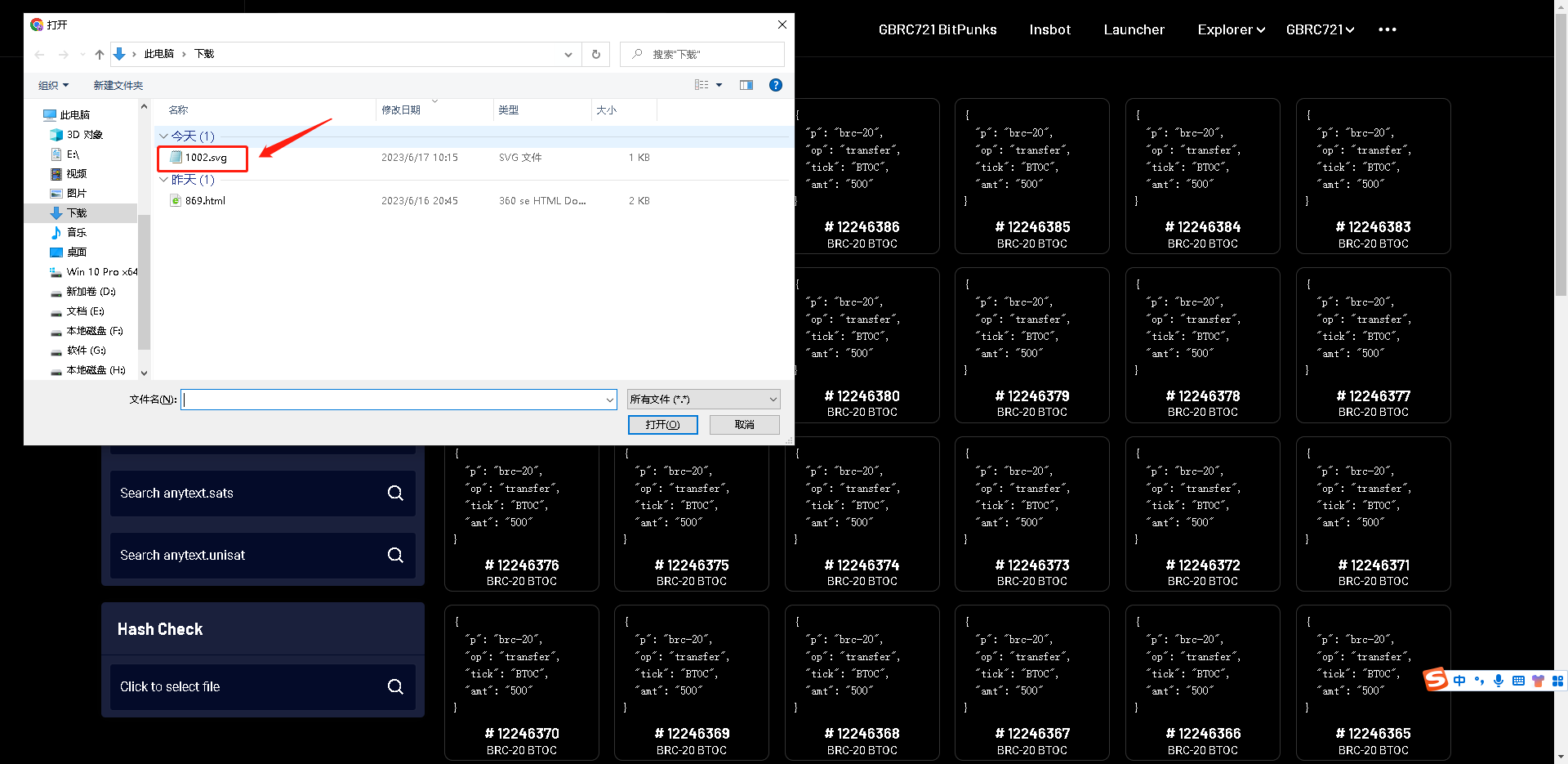Open the file type filter dropdown
1568x764 pixels.
(703, 399)
